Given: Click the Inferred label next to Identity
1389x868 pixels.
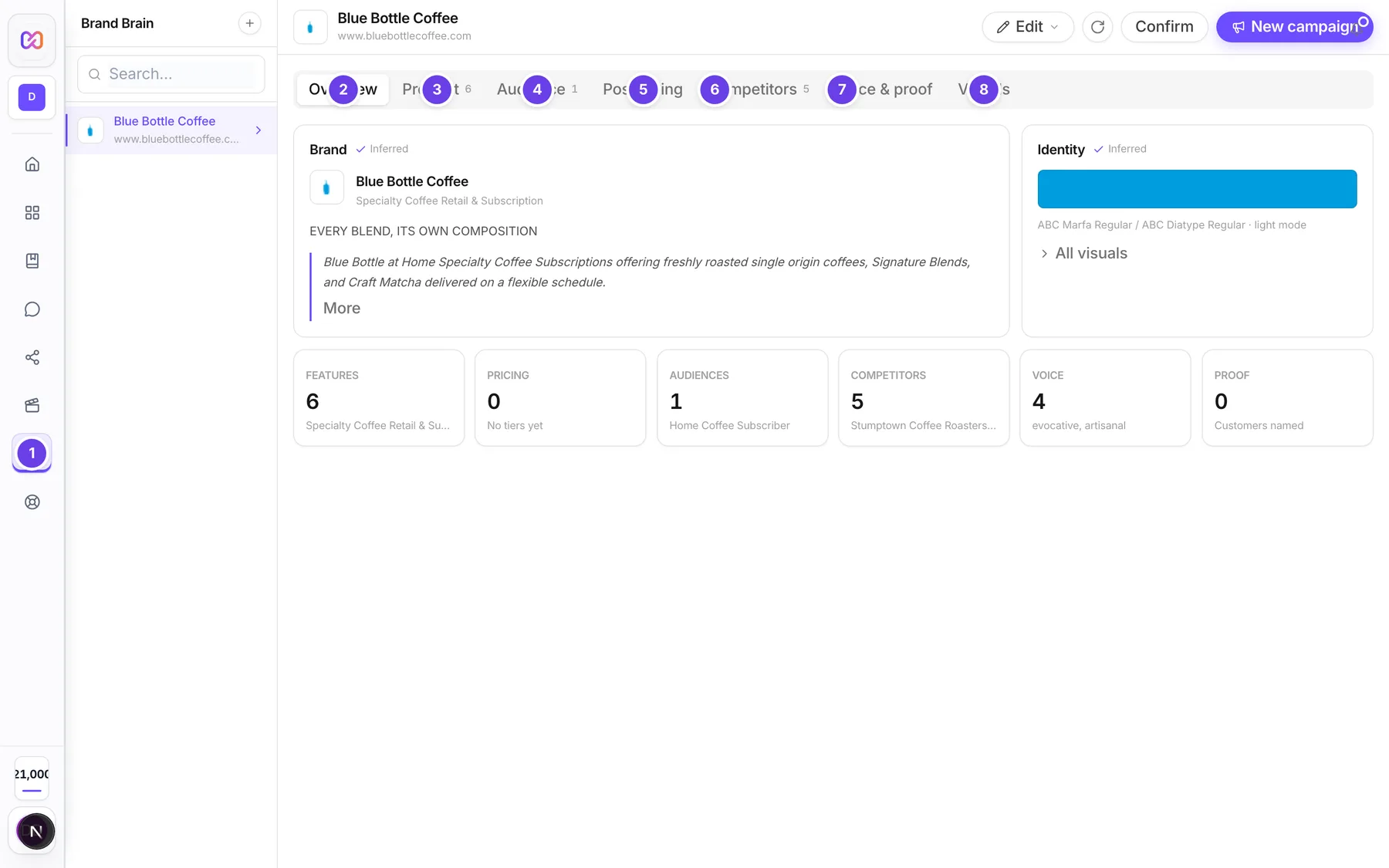Looking at the screenshot, I should pos(1127,149).
